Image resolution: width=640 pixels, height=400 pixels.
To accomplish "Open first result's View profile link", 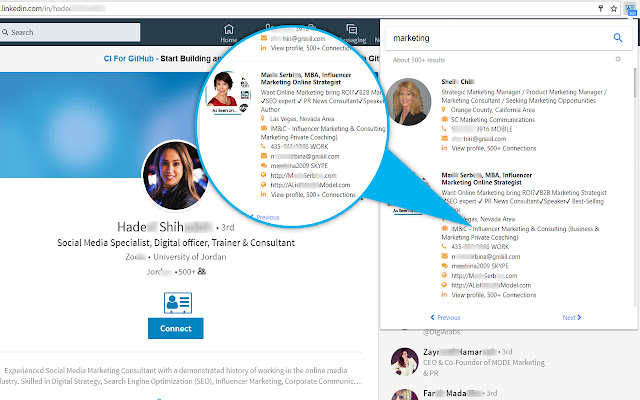I will click(x=494, y=148).
